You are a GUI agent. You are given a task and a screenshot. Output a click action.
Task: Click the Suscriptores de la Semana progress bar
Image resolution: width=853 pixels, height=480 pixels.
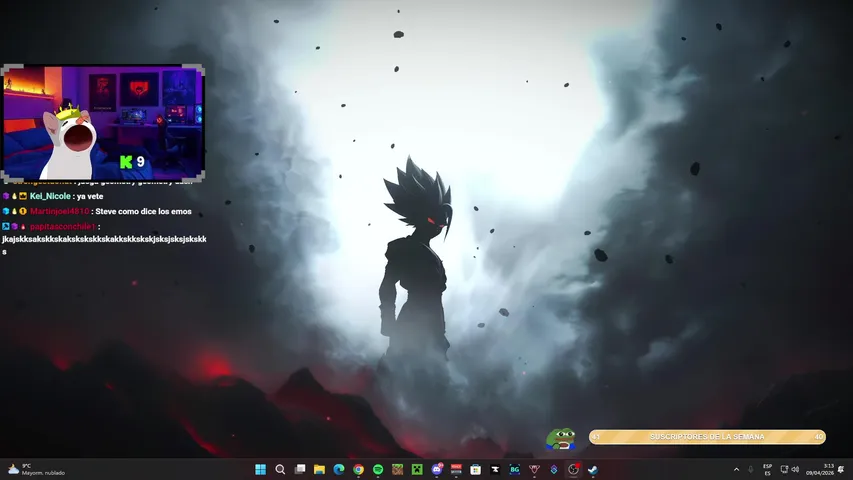click(707, 437)
